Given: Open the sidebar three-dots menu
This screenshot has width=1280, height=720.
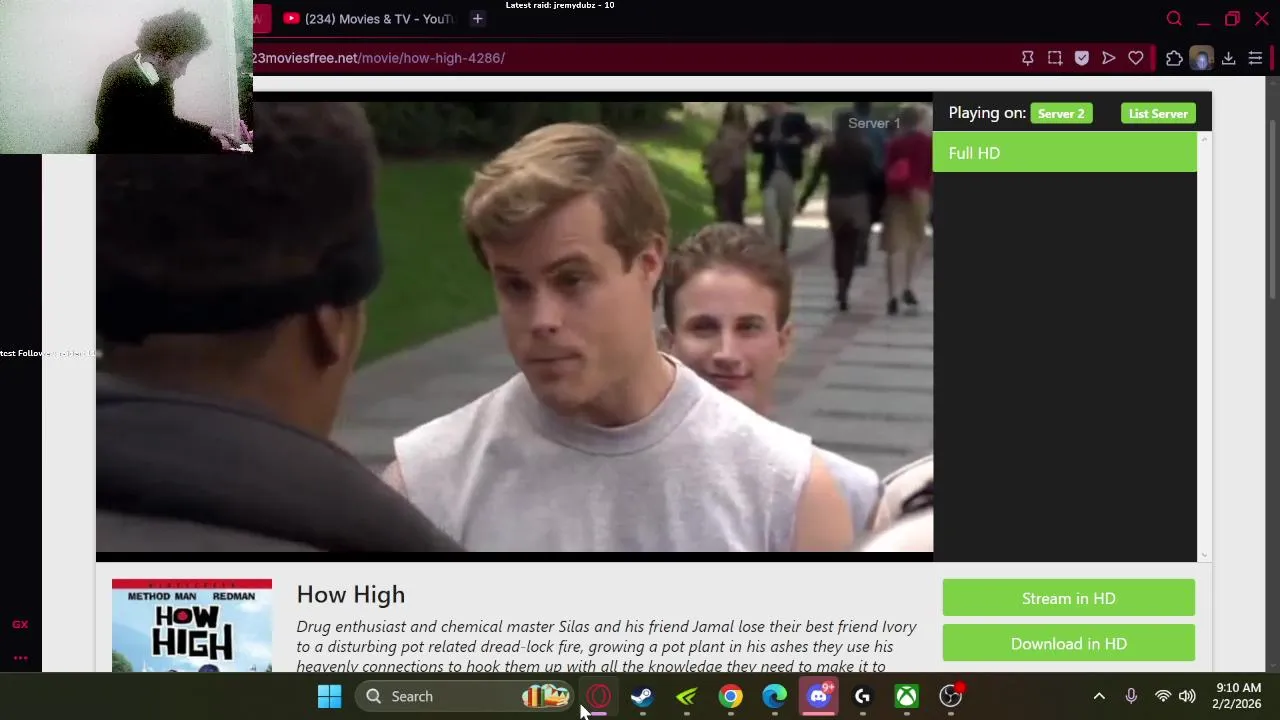Looking at the screenshot, I should pyautogui.click(x=20, y=657).
